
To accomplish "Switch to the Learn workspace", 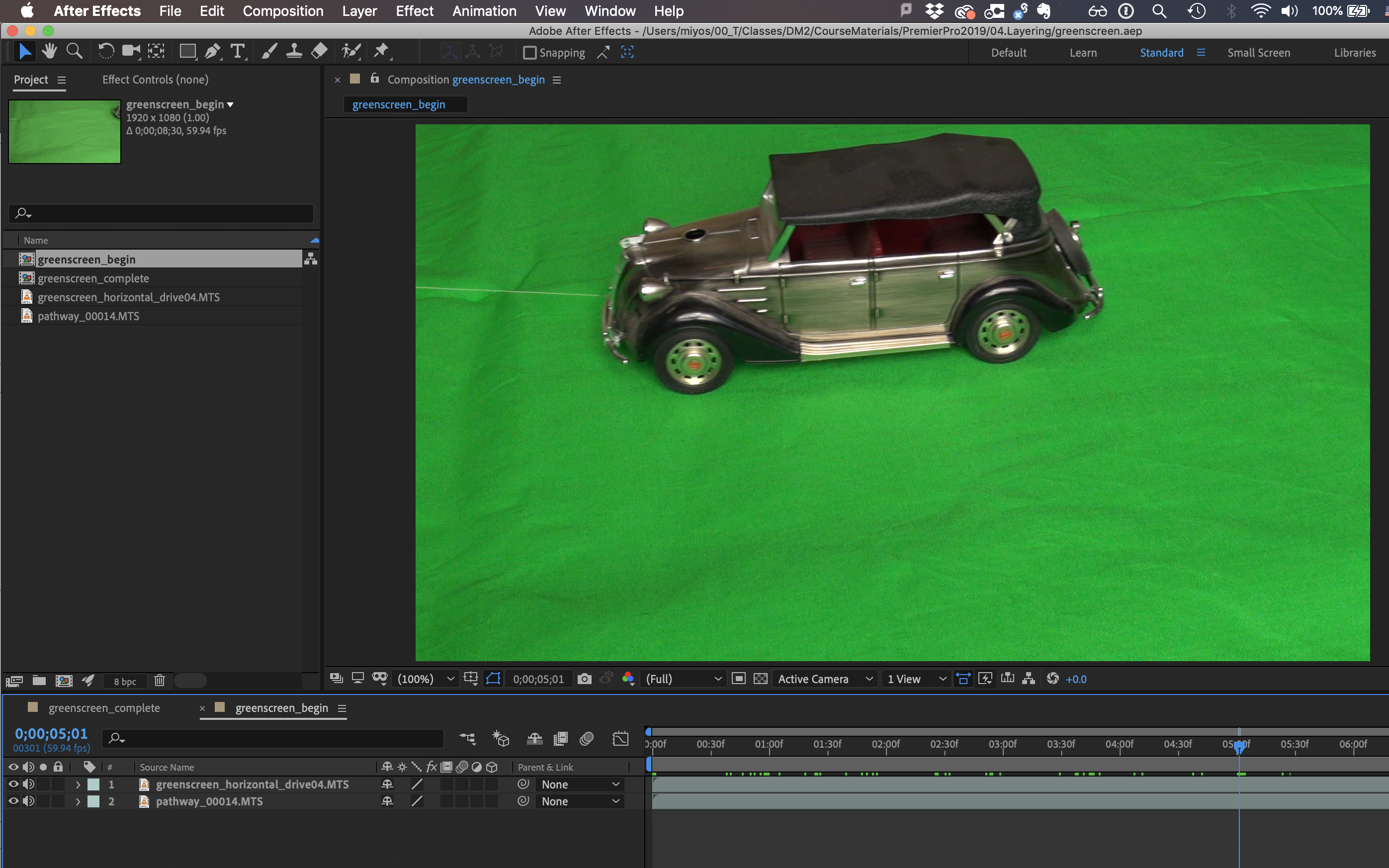I will point(1082,53).
